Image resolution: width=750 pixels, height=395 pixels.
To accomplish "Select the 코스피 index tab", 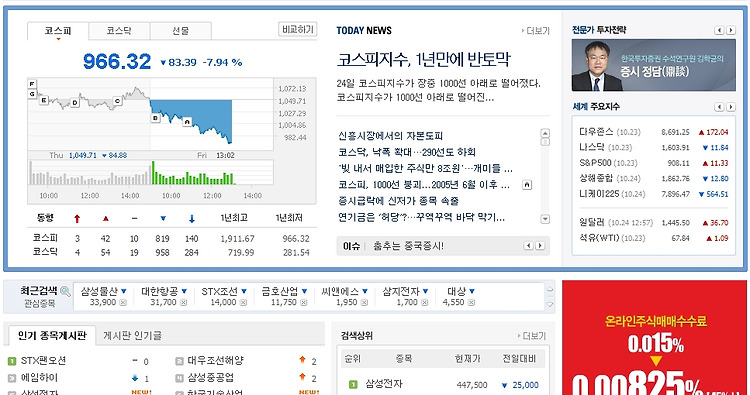I will (x=58, y=31).
